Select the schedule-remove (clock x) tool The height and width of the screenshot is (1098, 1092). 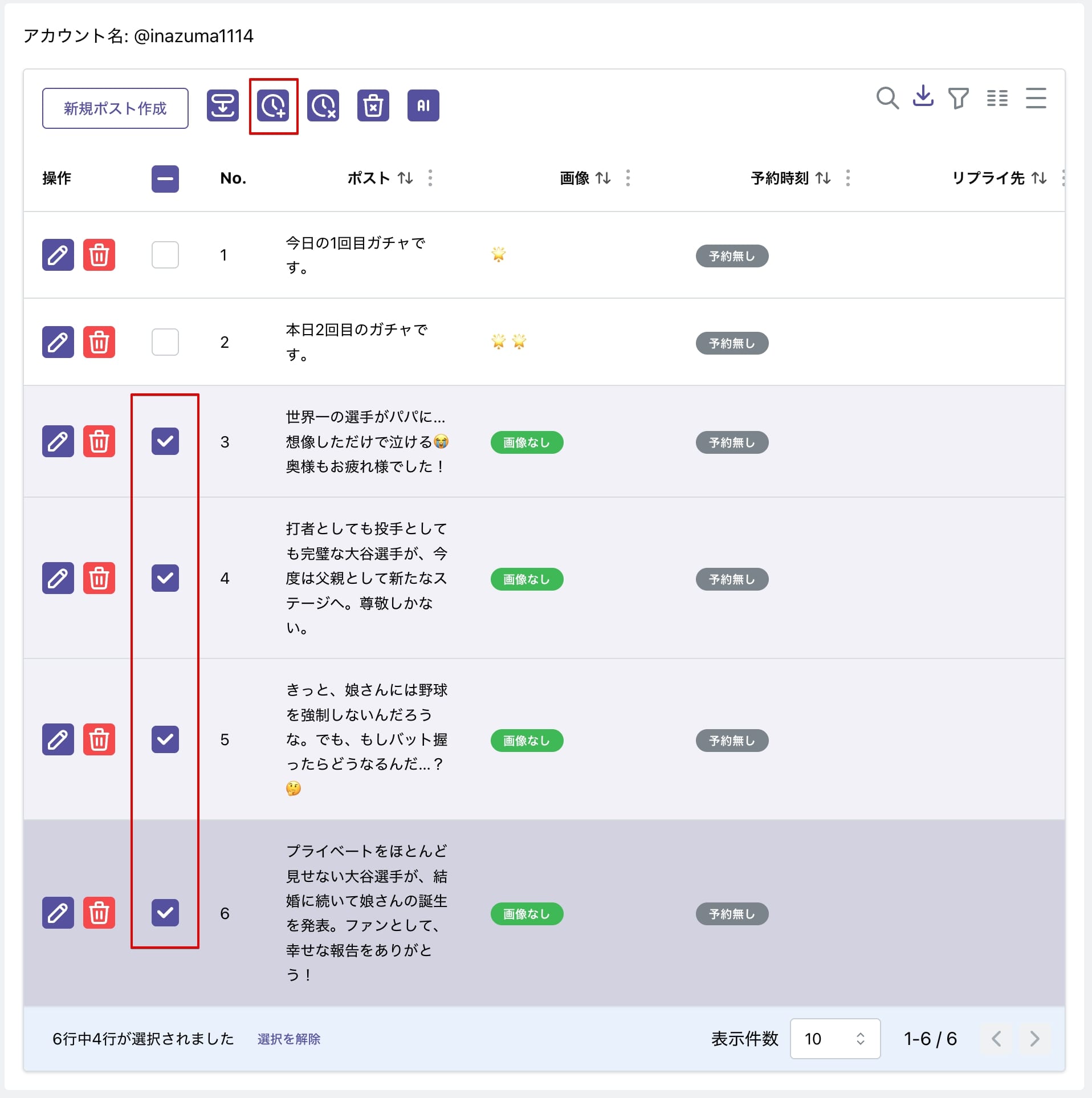323,106
